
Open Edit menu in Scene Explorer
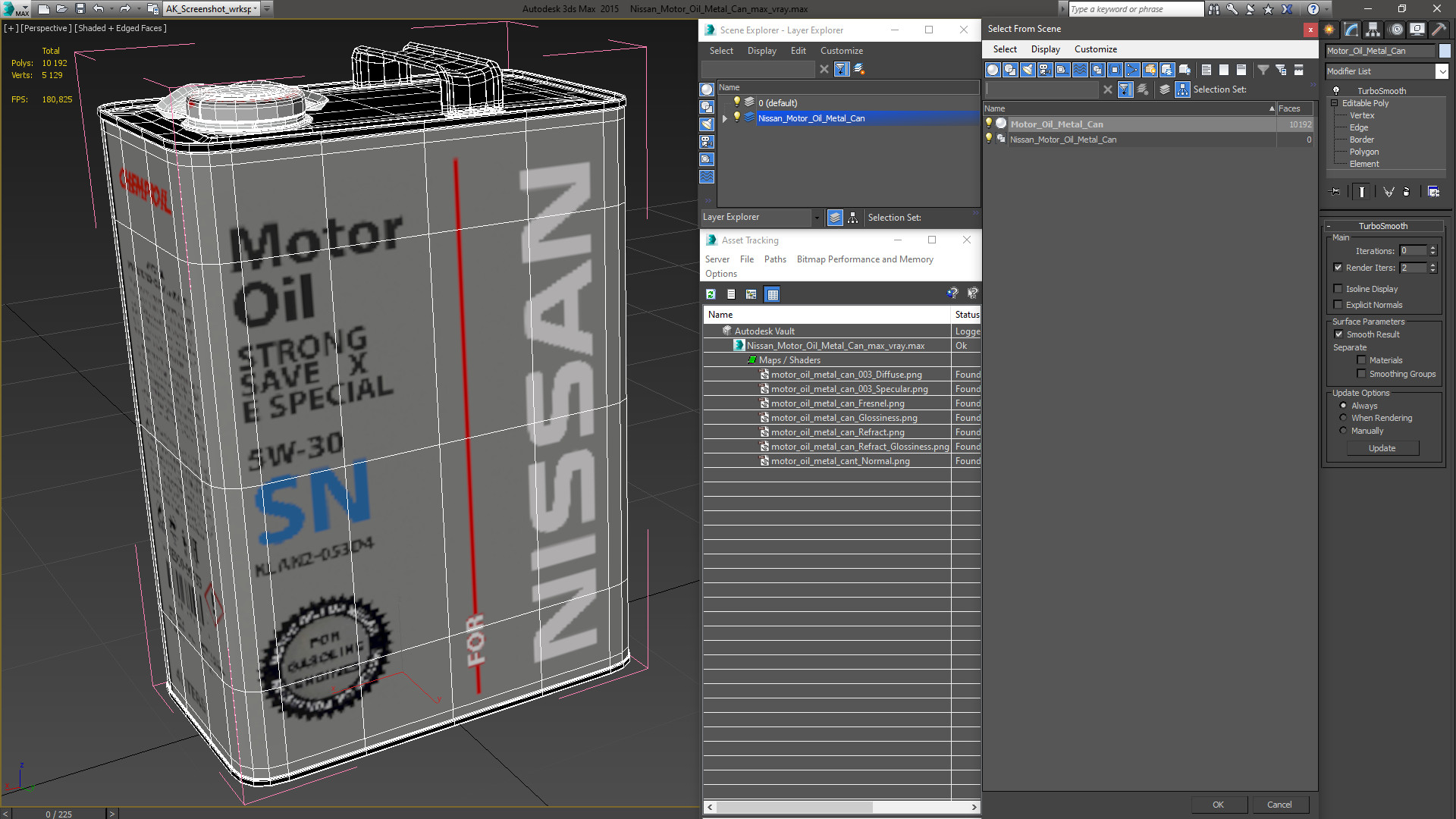(x=798, y=51)
